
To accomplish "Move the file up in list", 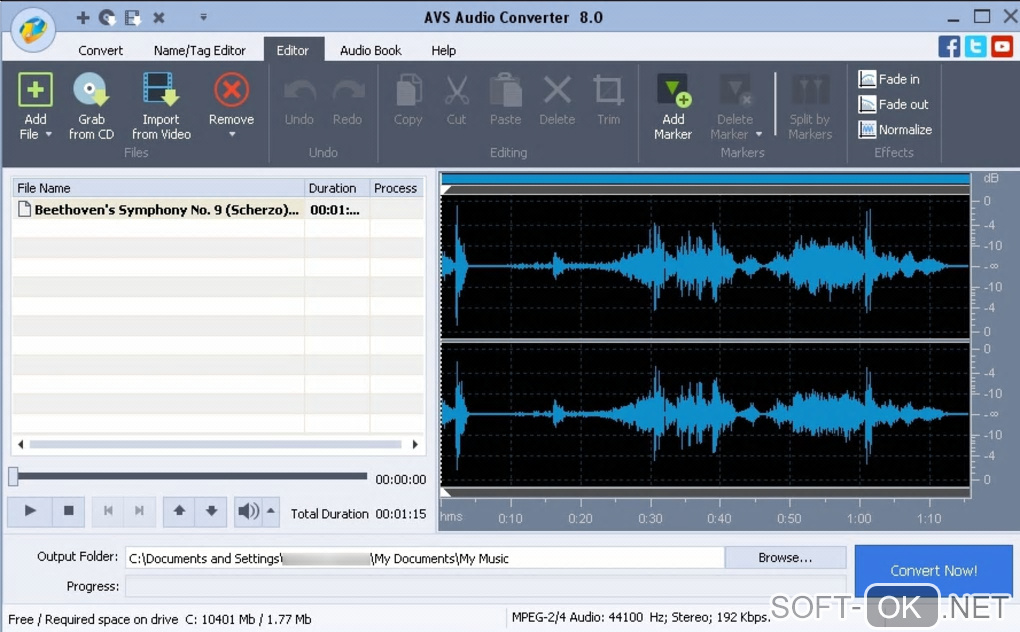I will coord(180,511).
